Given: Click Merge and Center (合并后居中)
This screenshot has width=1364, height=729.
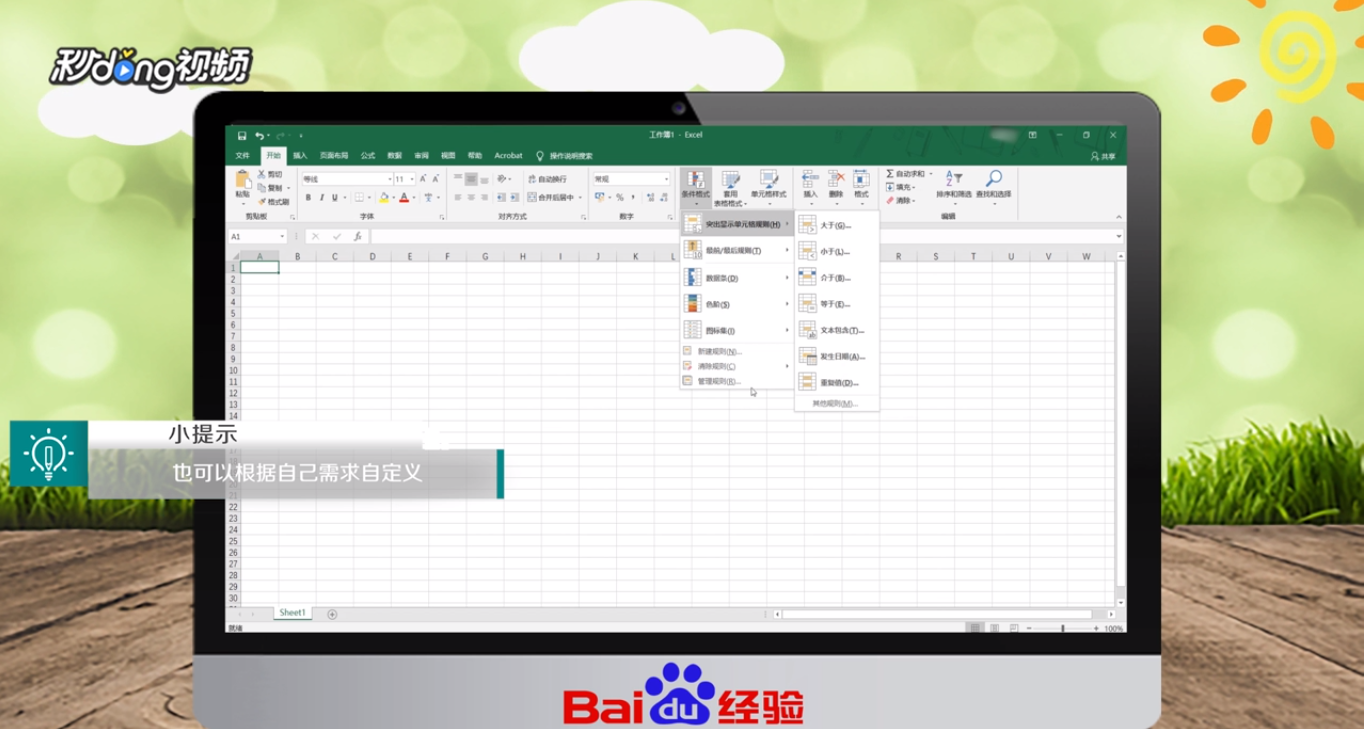Looking at the screenshot, I should coord(551,198).
